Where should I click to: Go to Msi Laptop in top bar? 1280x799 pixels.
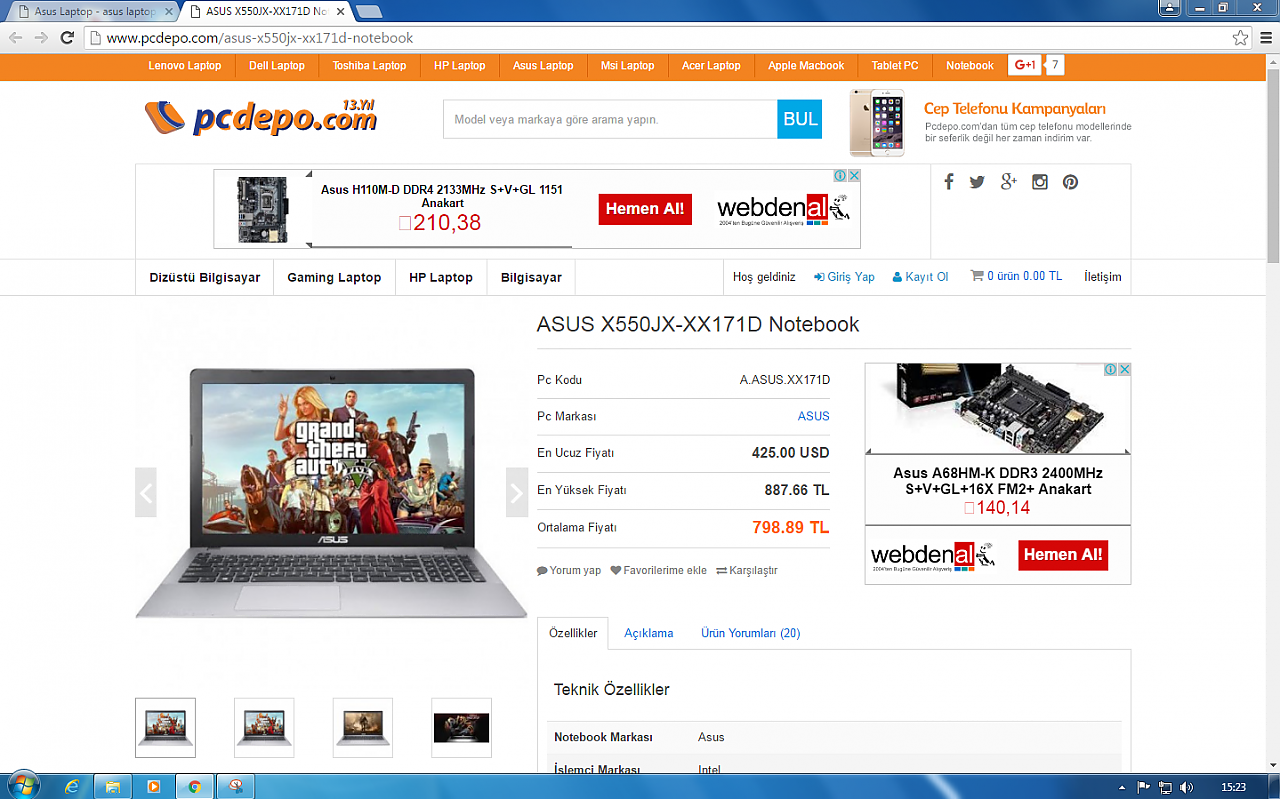pos(627,66)
